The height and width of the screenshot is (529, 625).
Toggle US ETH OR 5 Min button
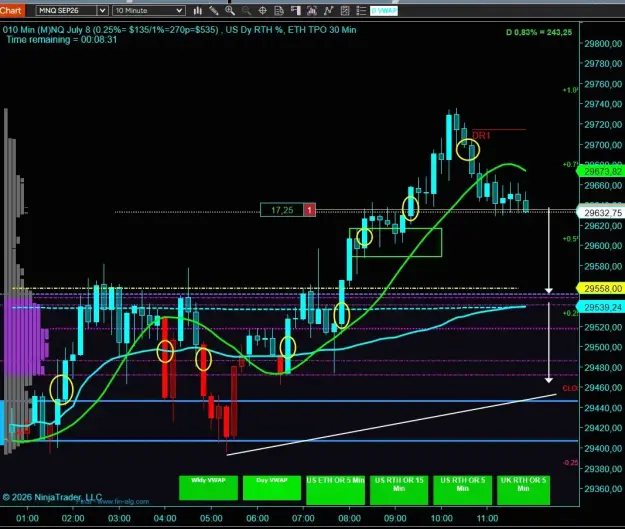(335, 490)
